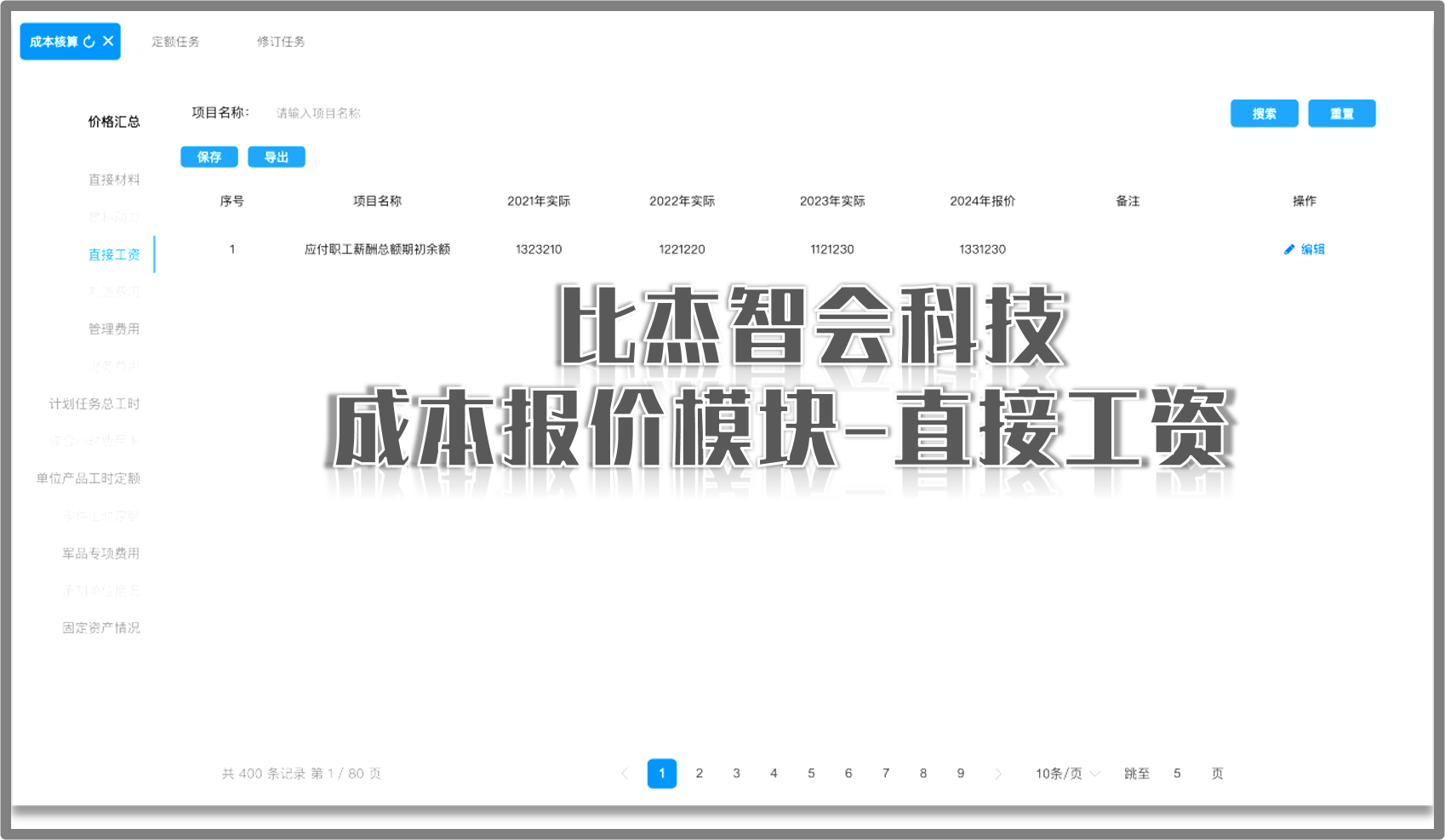Open 管理费用 in the sidebar

[x=114, y=329]
